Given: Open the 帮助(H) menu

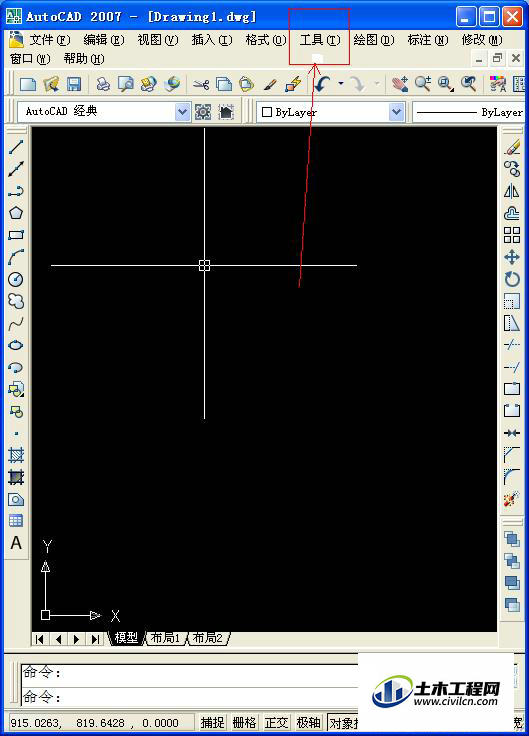Looking at the screenshot, I should coord(84,59).
